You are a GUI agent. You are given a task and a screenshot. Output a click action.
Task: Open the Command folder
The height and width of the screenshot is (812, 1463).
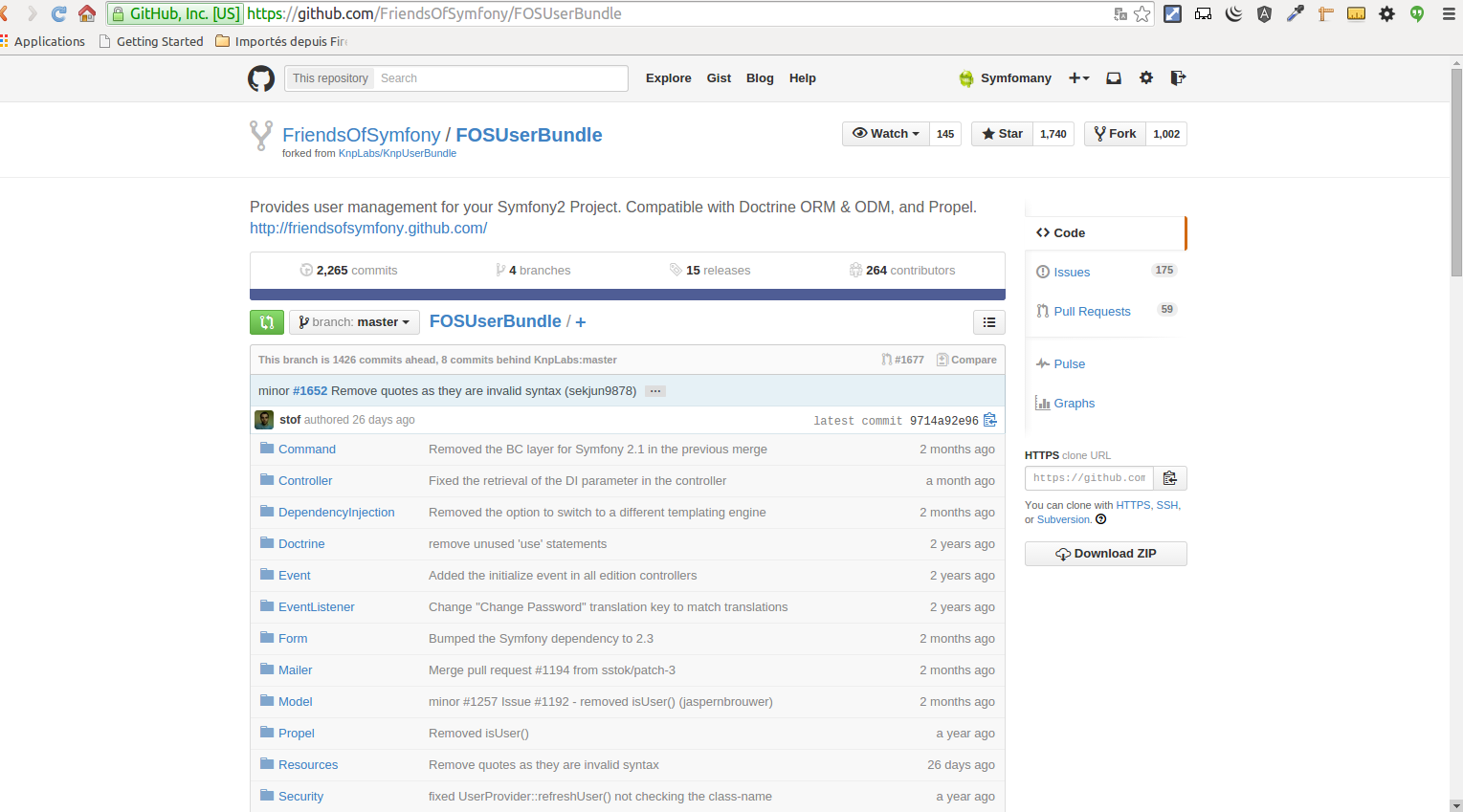[307, 450]
